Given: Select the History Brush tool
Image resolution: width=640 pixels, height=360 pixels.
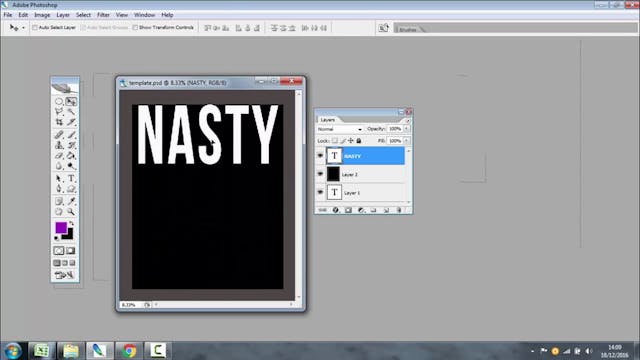Looking at the screenshot, I should point(71,145).
